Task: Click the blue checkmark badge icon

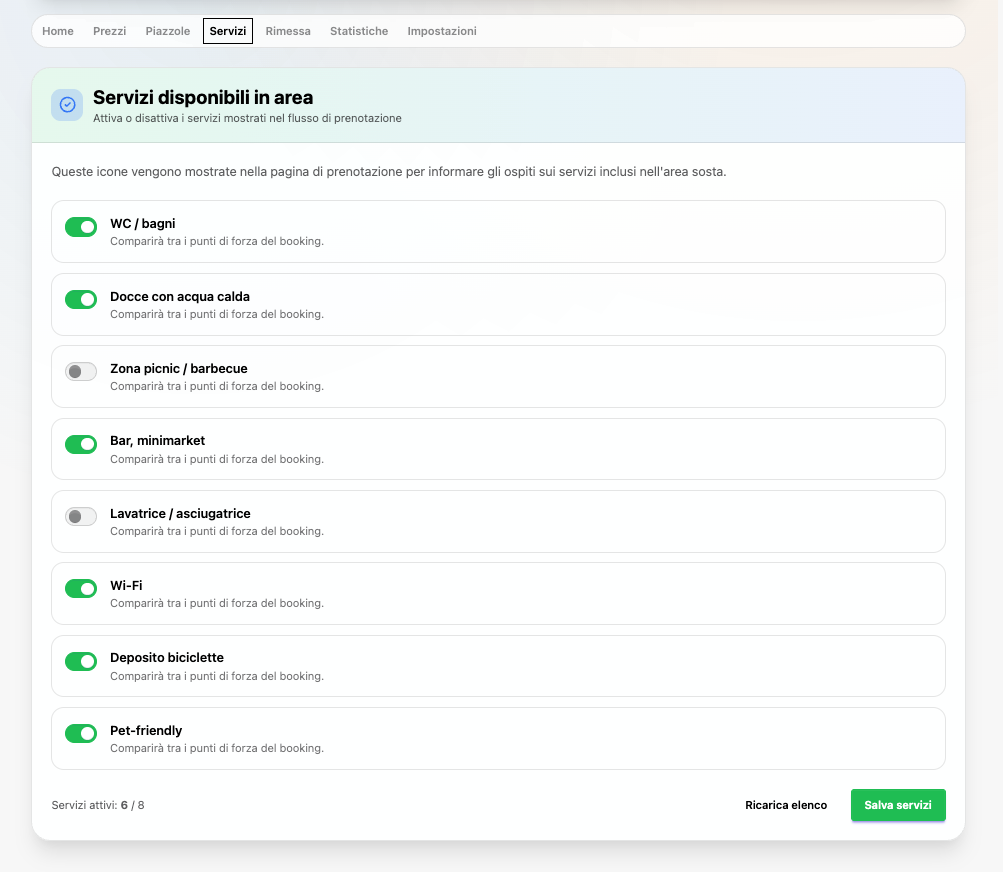Action: (x=66, y=104)
